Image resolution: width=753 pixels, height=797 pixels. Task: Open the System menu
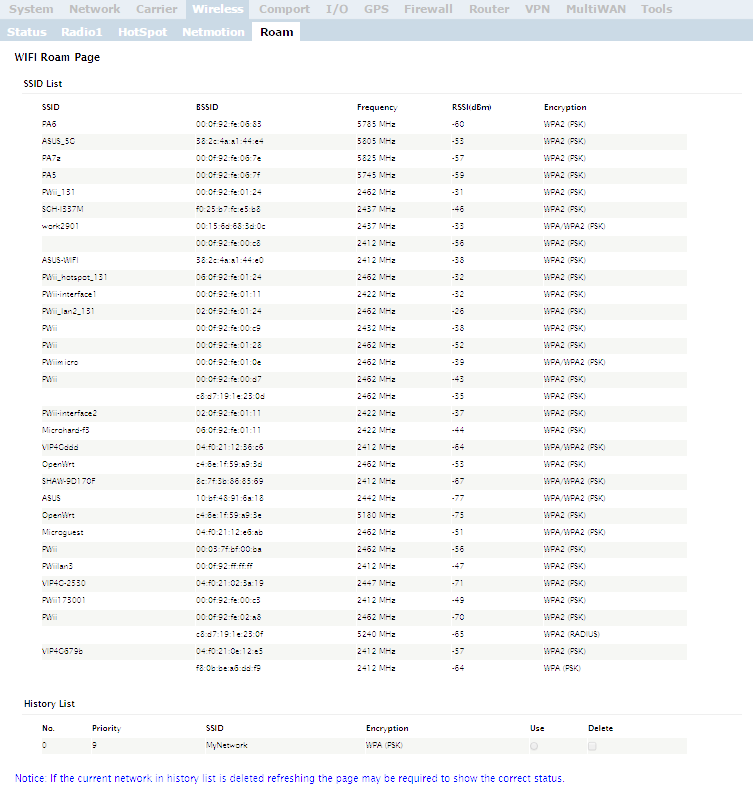[31, 9]
